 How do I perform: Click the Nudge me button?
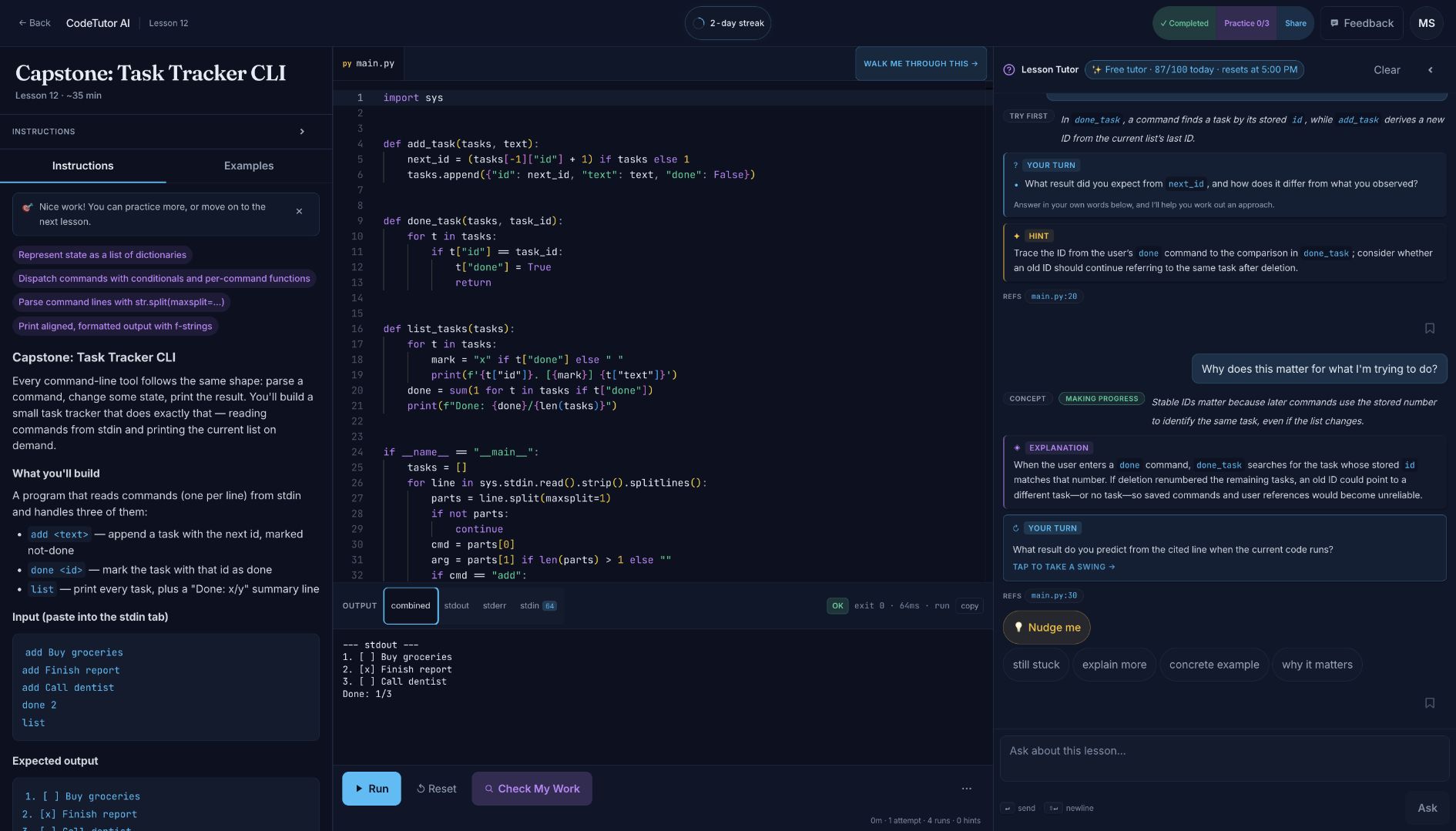(1046, 628)
